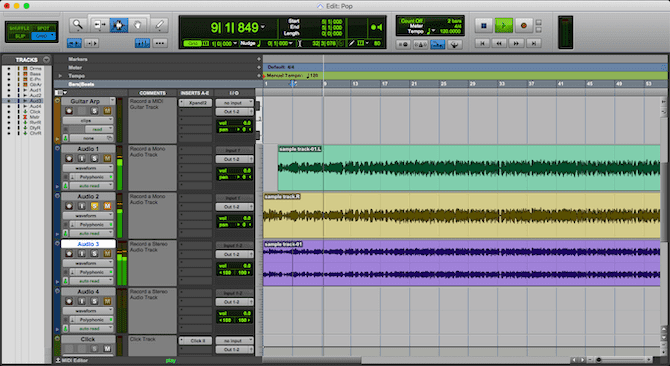
Task: Enable Spot edit mode
Action: pyautogui.click(x=43, y=28)
